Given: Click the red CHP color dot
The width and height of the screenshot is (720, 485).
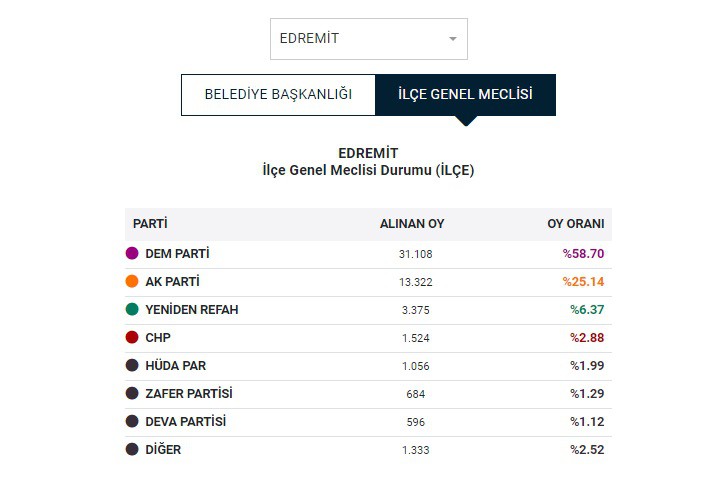Looking at the screenshot, I should click(132, 337).
